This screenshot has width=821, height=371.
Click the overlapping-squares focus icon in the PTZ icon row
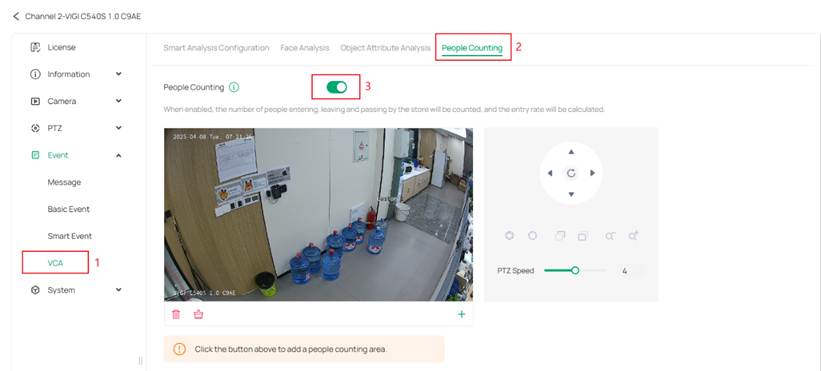[560, 236]
